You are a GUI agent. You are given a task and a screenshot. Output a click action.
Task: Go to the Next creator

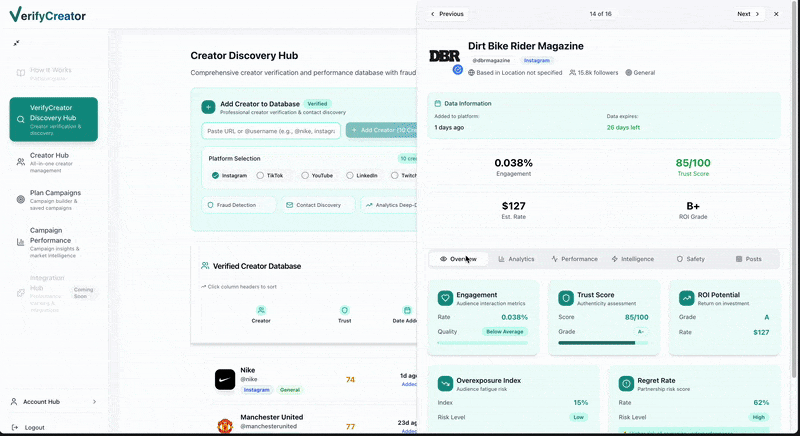click(x=748, y=14)
